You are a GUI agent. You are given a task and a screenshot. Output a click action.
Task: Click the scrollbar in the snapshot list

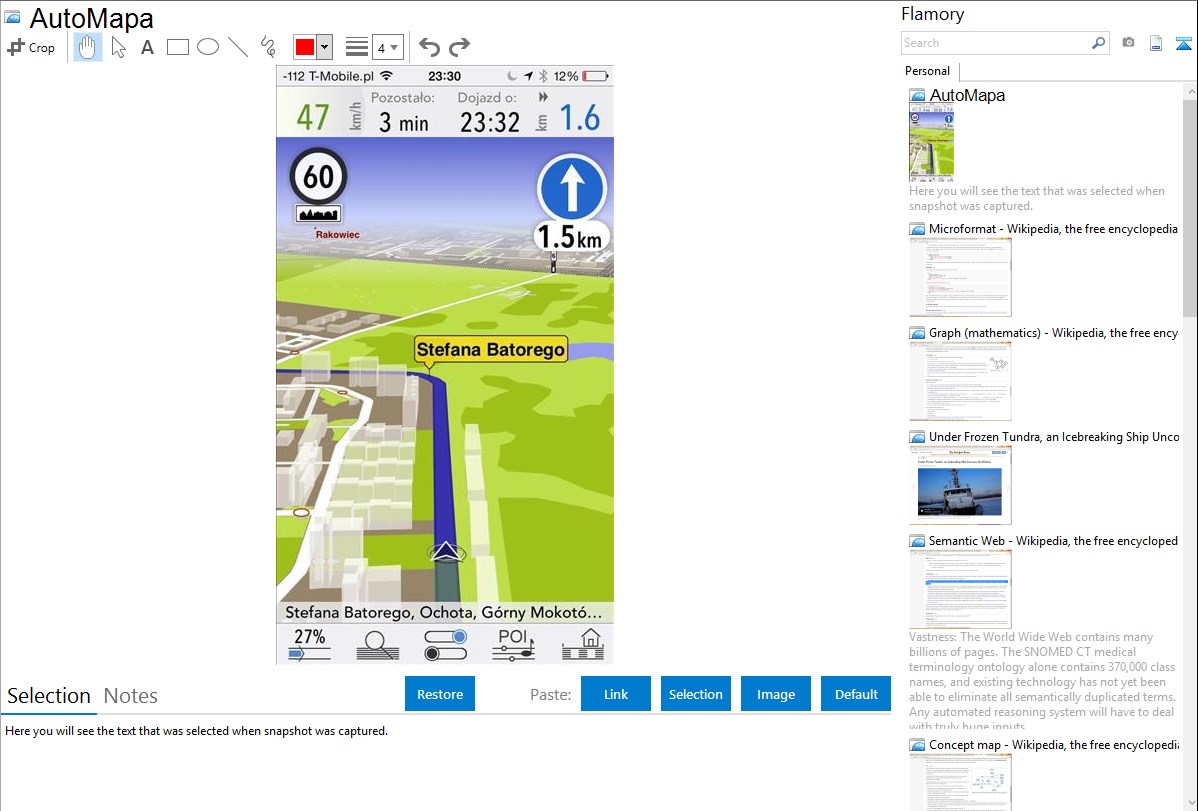pos(1190,206)
